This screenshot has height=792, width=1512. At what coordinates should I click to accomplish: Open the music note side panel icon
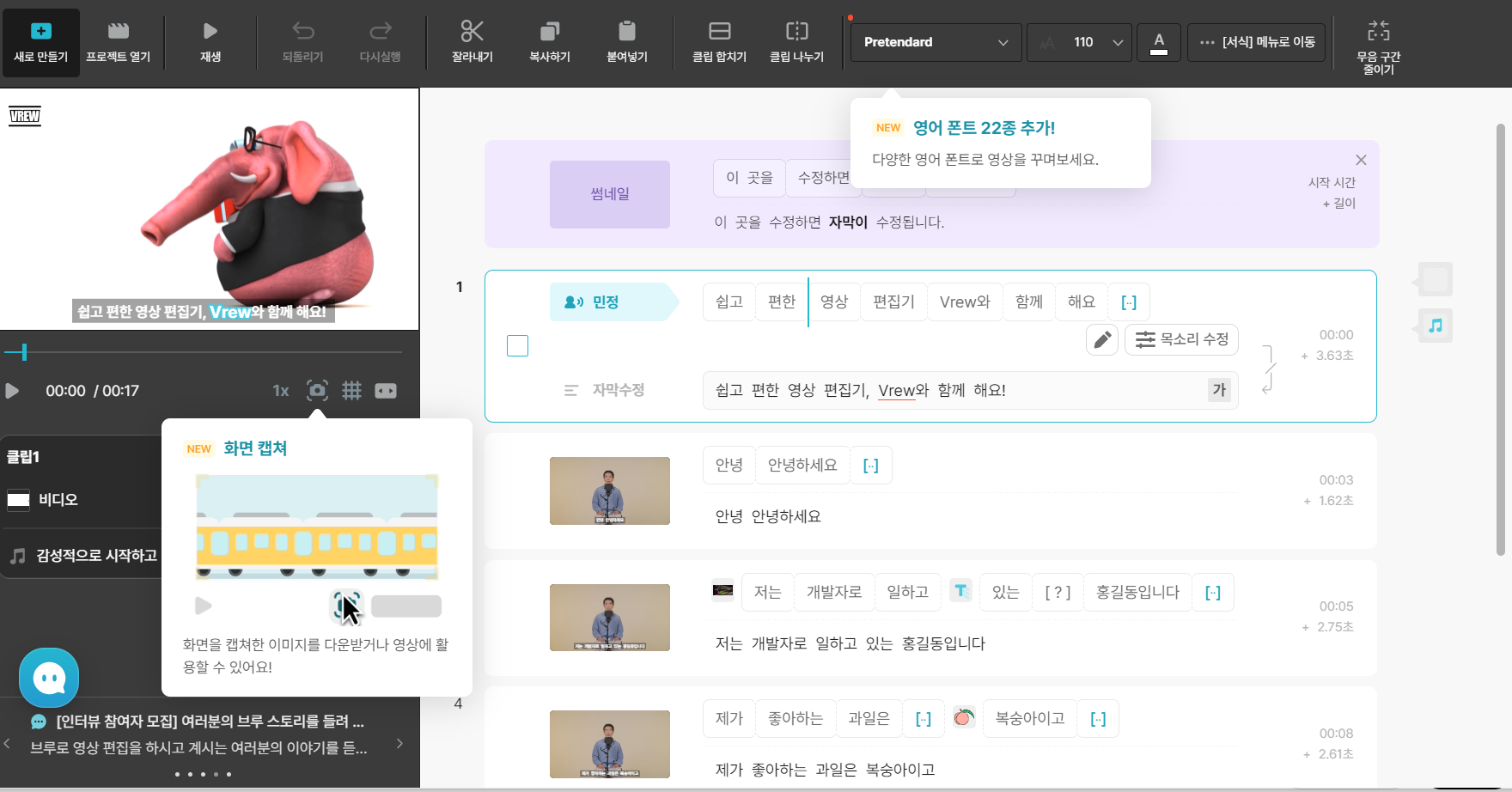pyautogui.click(x=1436, y=326)
